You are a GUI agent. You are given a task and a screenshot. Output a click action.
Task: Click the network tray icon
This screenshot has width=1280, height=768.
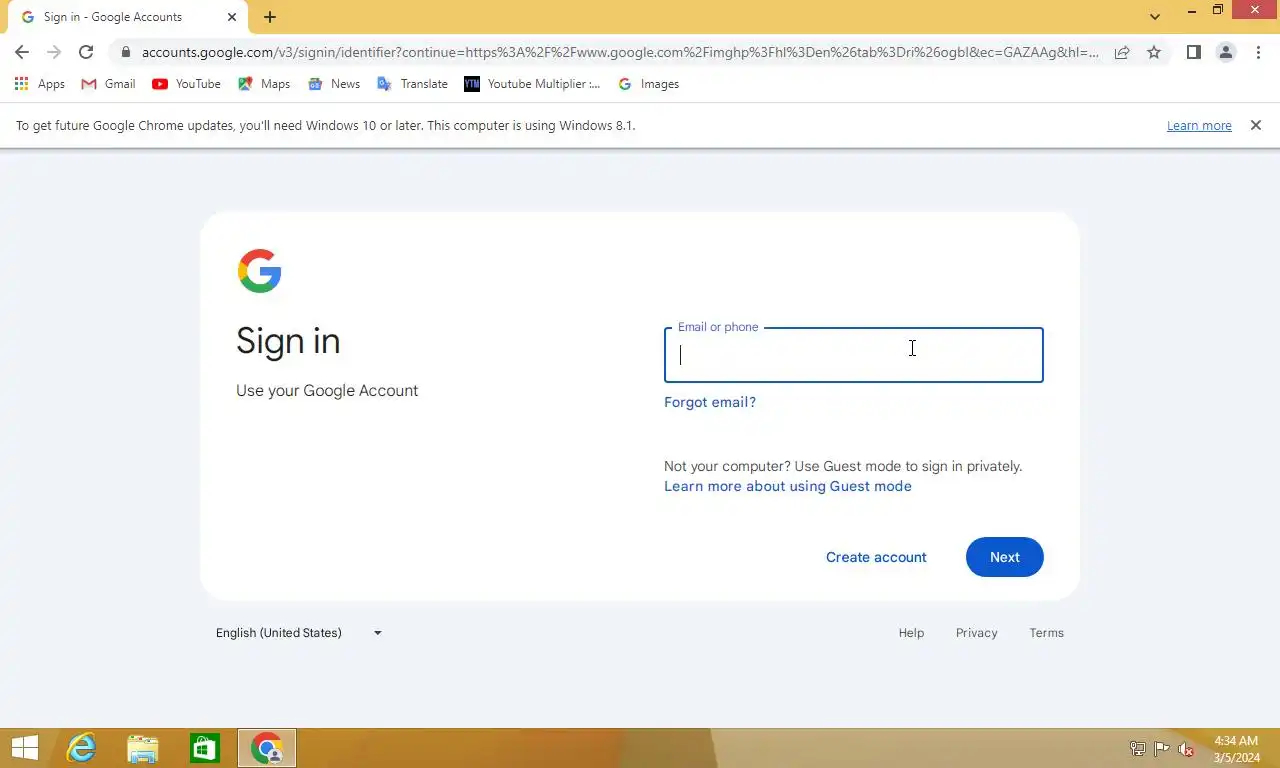[1138, 749]
